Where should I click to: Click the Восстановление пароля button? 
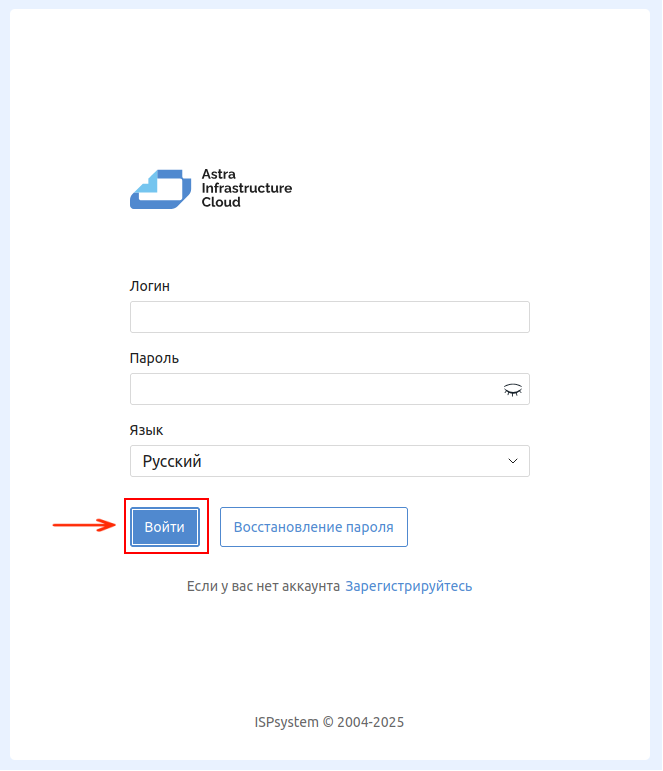[314, 527]
